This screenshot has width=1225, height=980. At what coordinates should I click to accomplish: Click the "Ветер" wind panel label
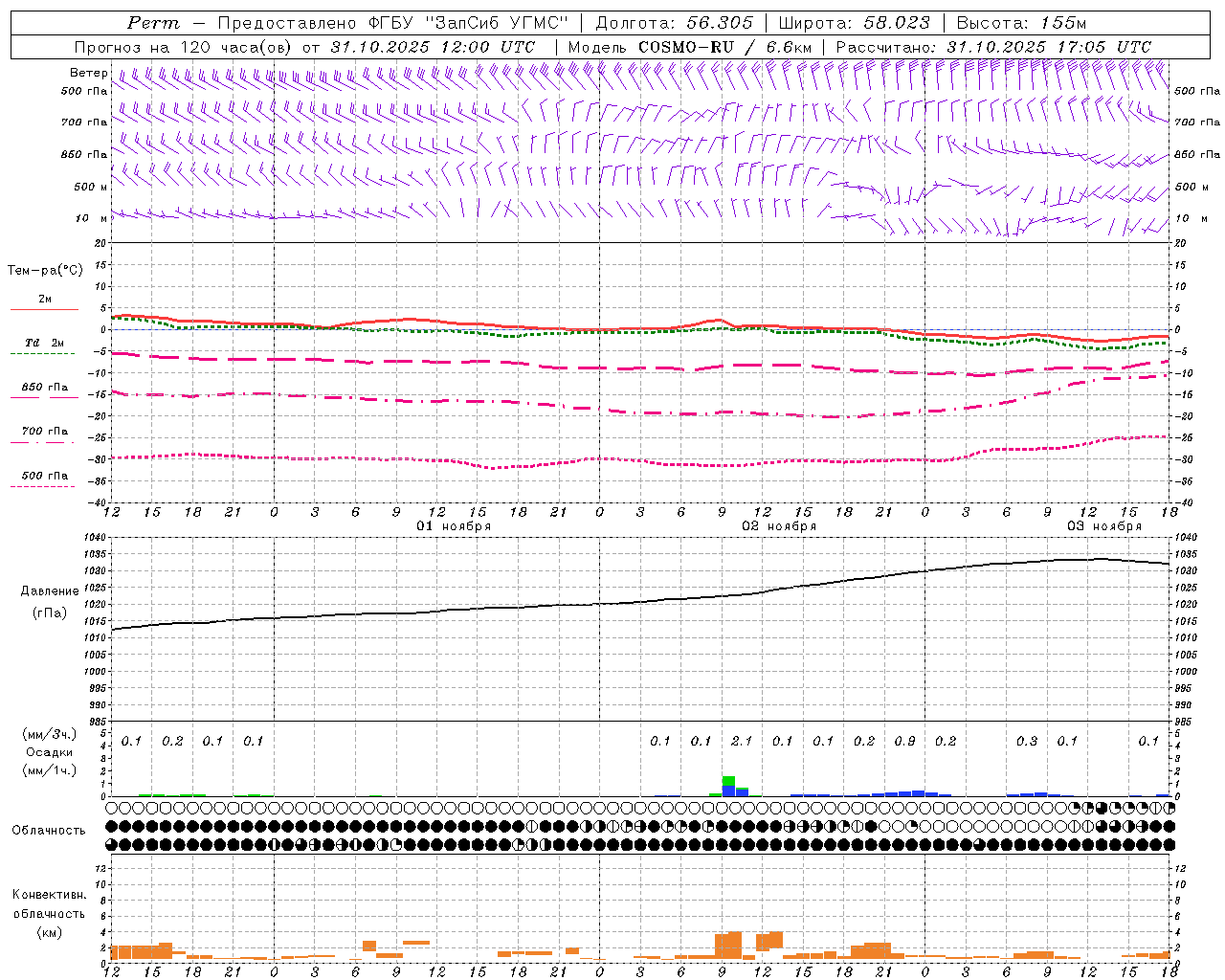pos(88,73)
